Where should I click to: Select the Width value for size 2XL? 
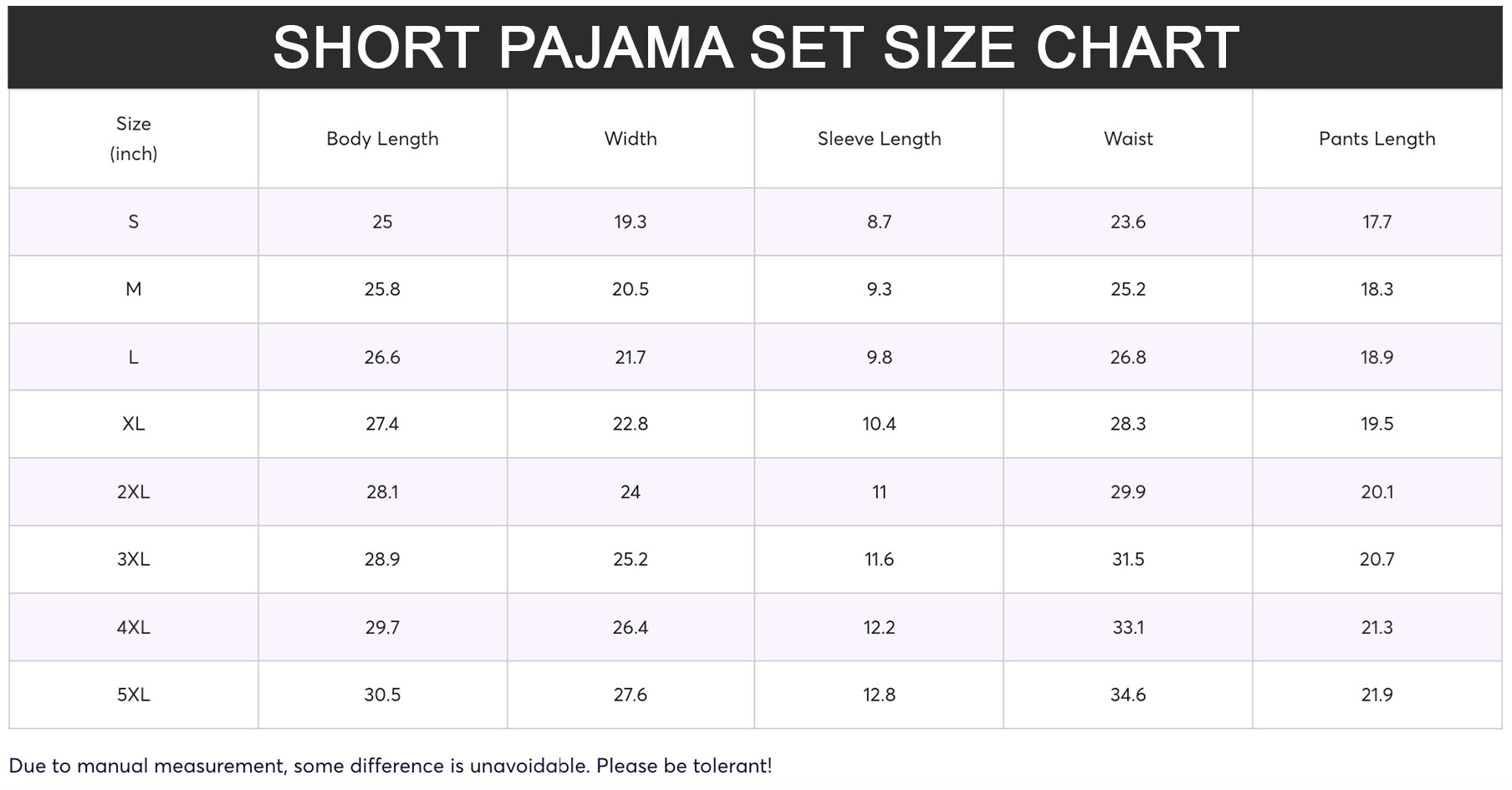click(631, 492)
